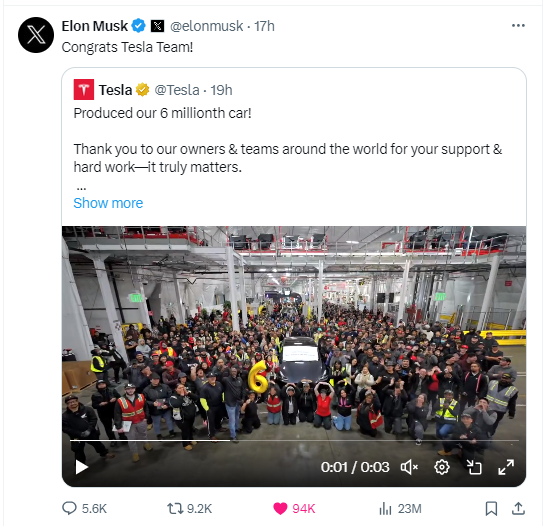The height and width of the screenshot is (526, 547).
Task: Bookmark this post
Action: (x=491, y=509)
